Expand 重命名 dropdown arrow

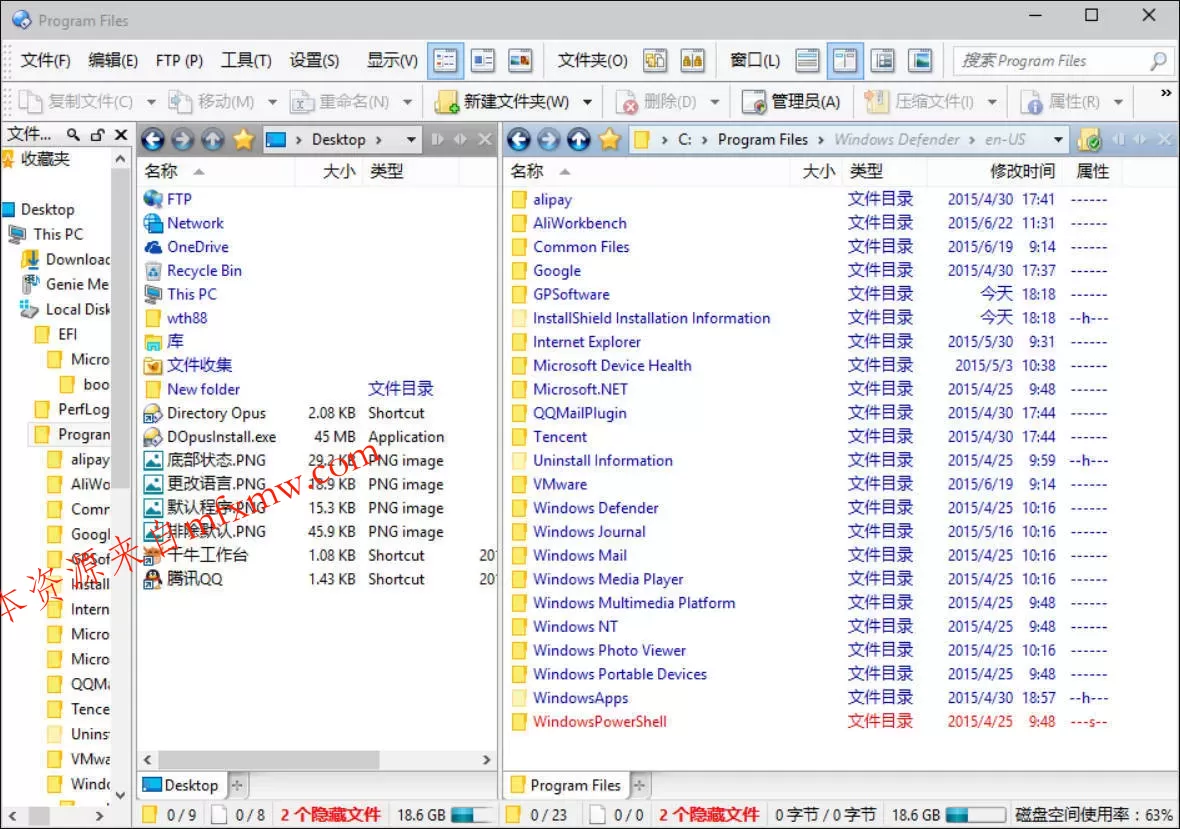[407, 102]
